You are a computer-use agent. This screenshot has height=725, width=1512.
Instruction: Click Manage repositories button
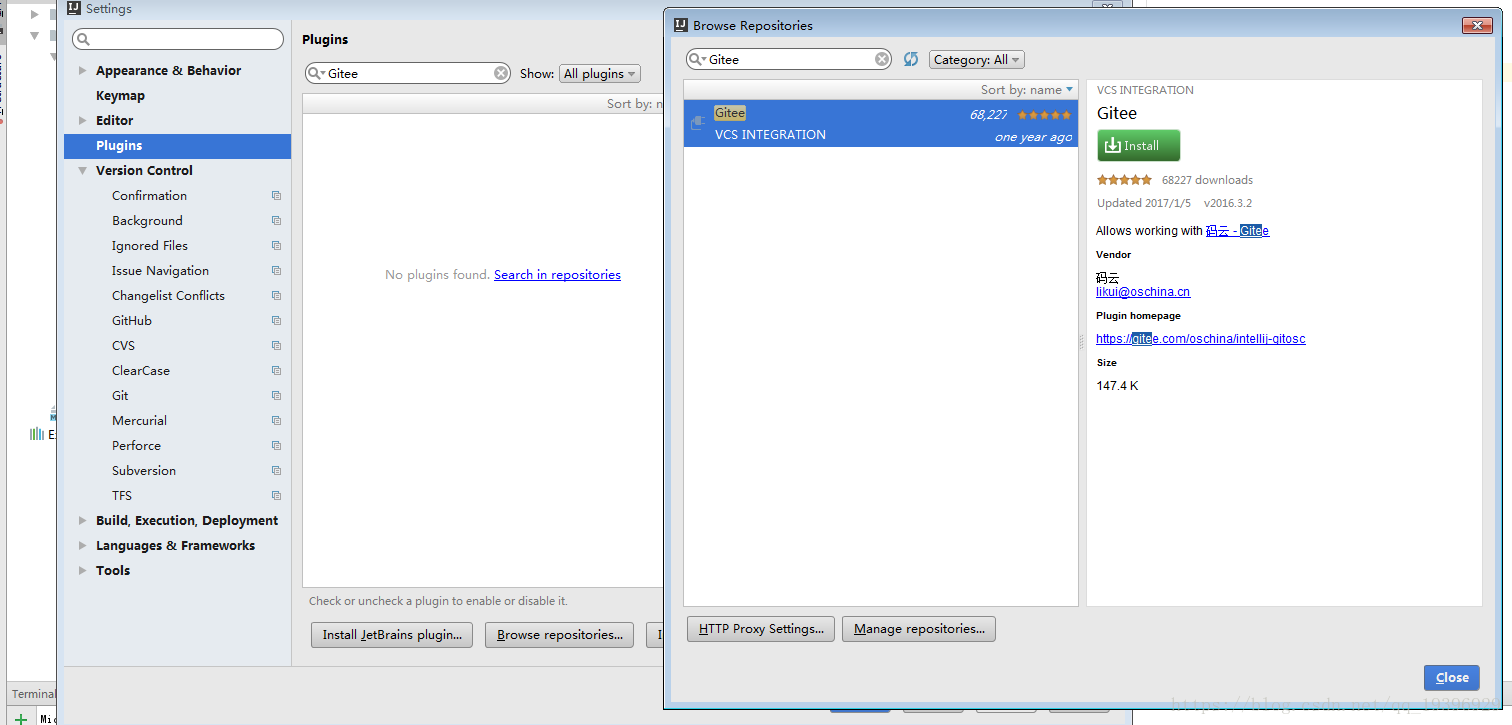click(919, 629)
